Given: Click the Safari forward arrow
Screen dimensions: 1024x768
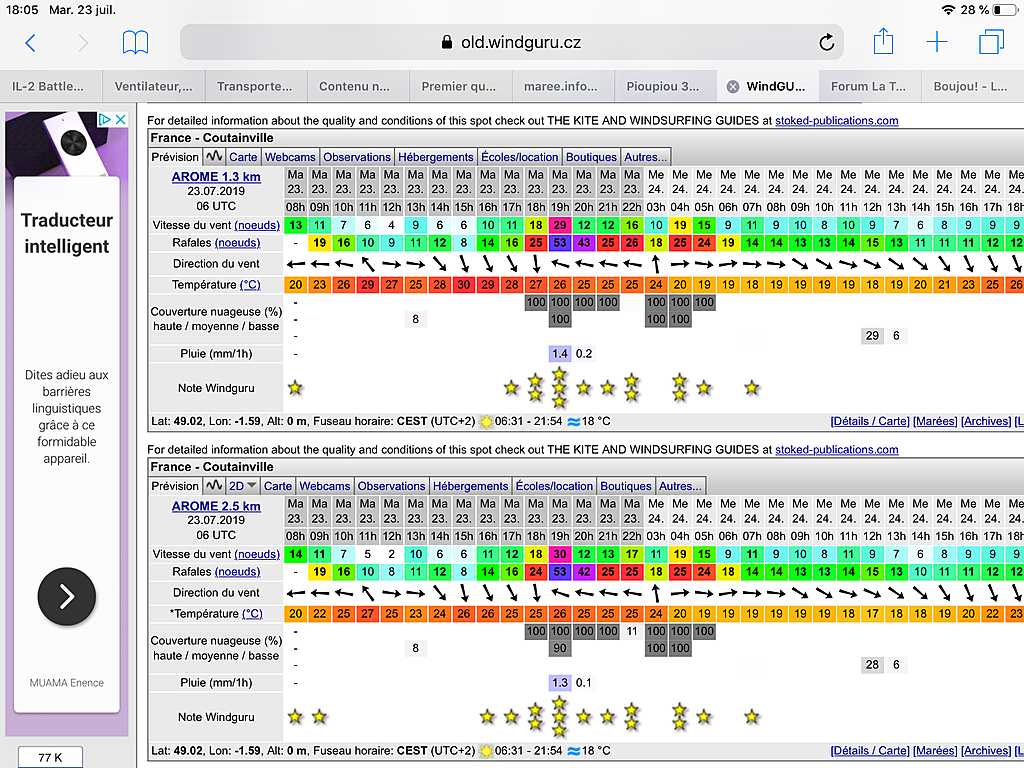Looking at the screenshot, I should tap(83, 43).
